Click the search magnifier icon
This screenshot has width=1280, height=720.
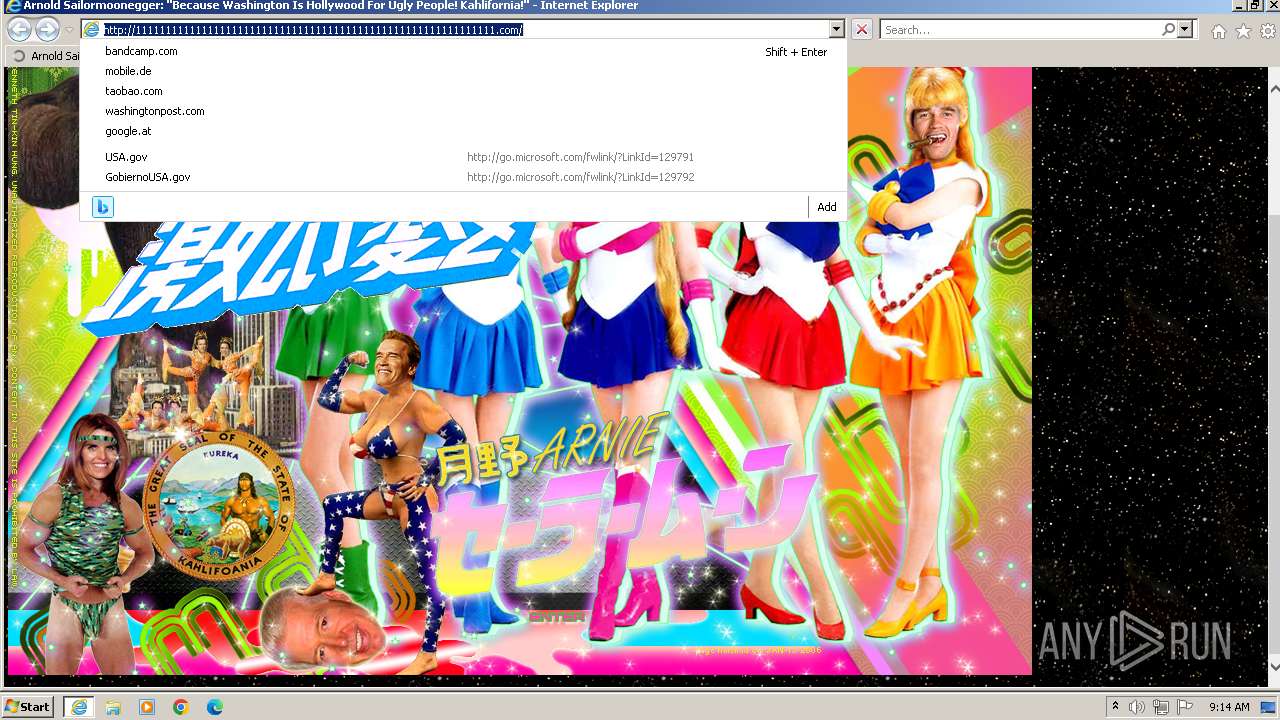[1168, 30]
